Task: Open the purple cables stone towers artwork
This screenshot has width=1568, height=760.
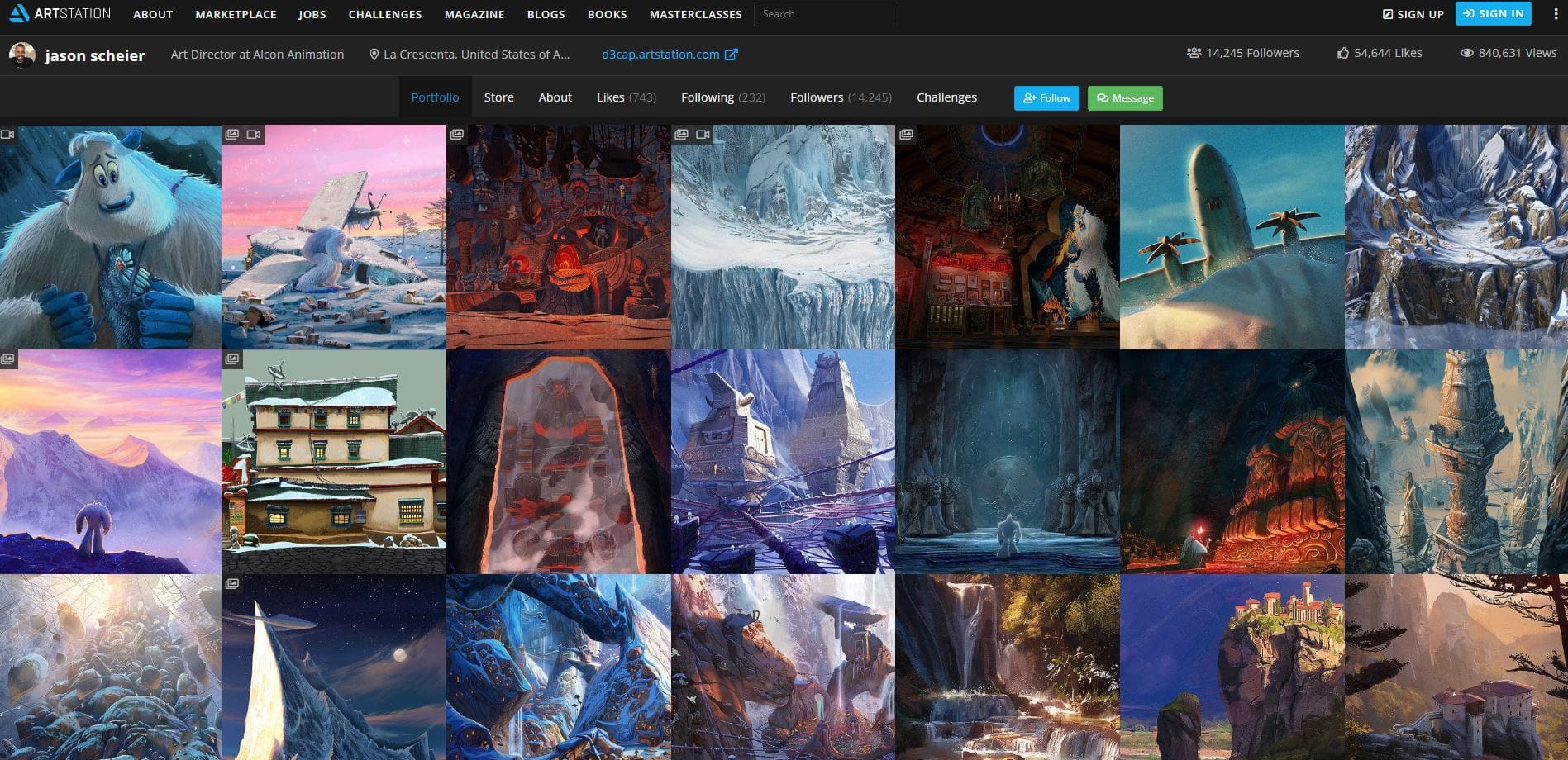Action: pyautogui.click(x=783, y=462)
